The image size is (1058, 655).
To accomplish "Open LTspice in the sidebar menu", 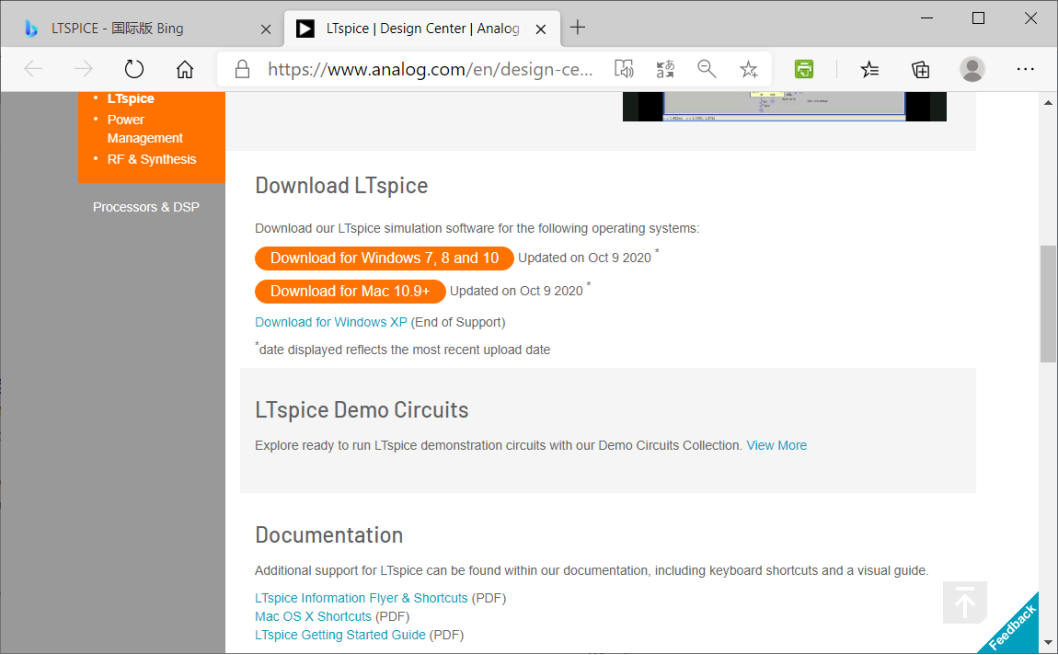I will click(131, 98).
